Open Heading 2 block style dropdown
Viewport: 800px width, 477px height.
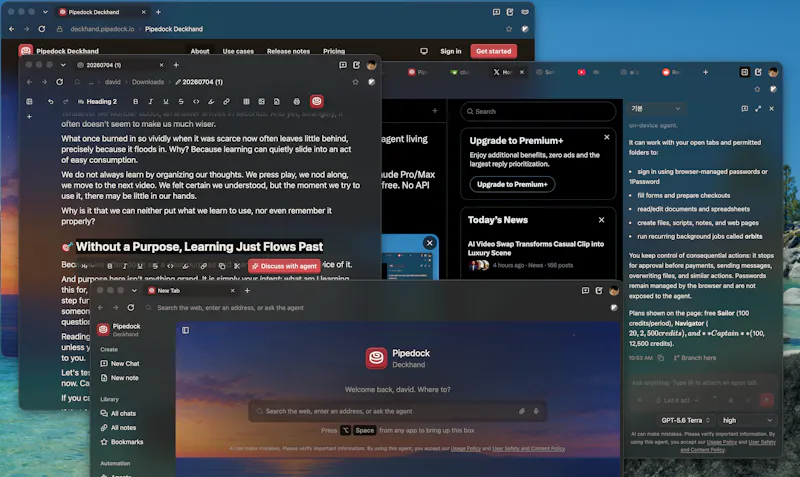point(97,102)
